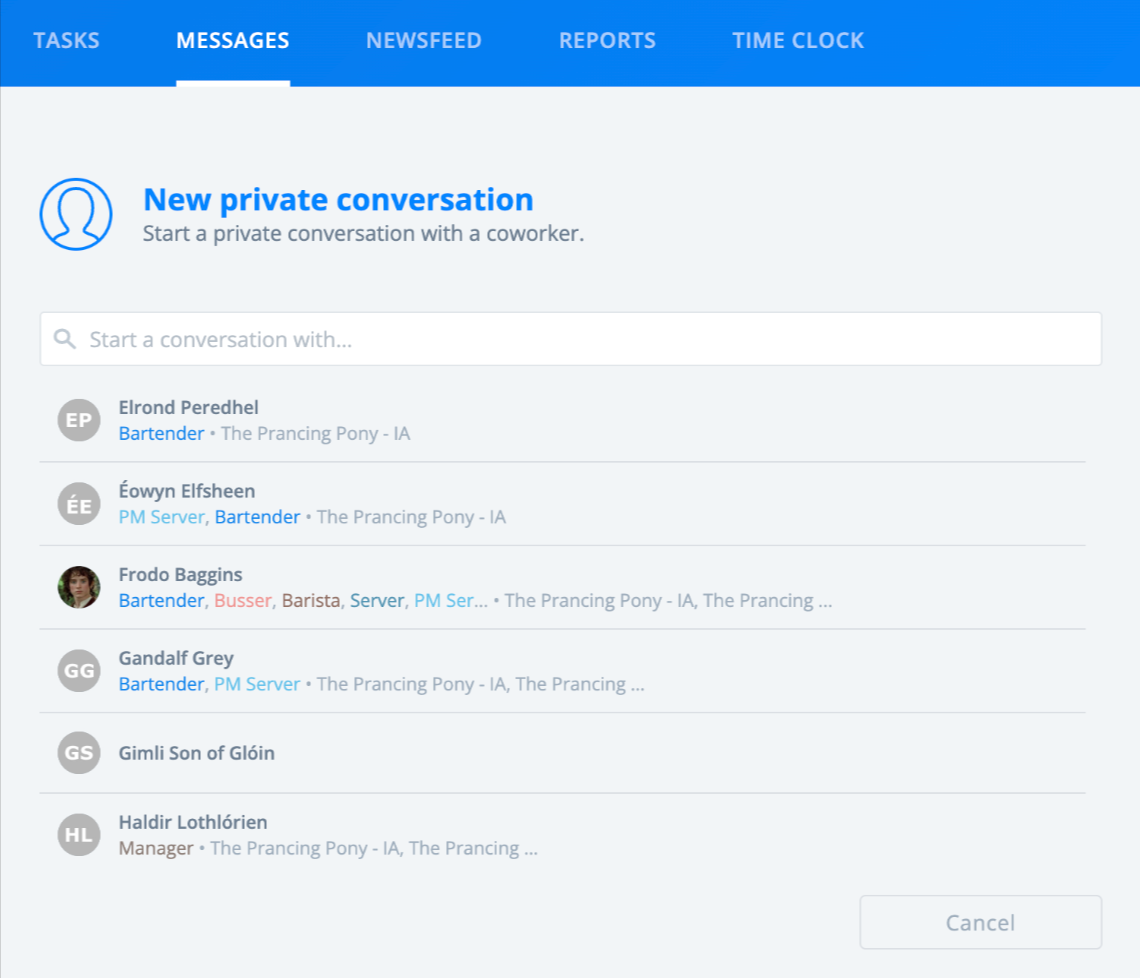Click the GG avatar for Gandalf Grey

click(x=79, y=671)
